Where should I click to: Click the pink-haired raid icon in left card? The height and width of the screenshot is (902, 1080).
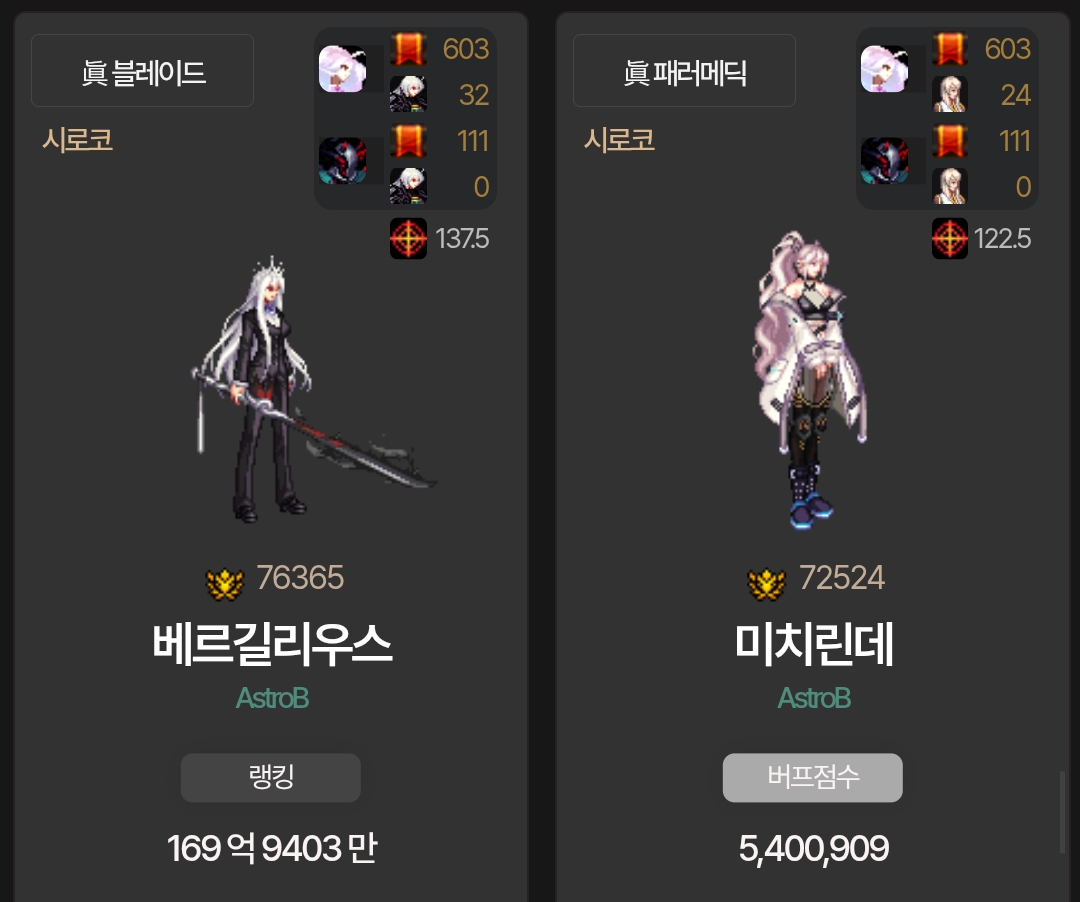[x=342, y=69]
